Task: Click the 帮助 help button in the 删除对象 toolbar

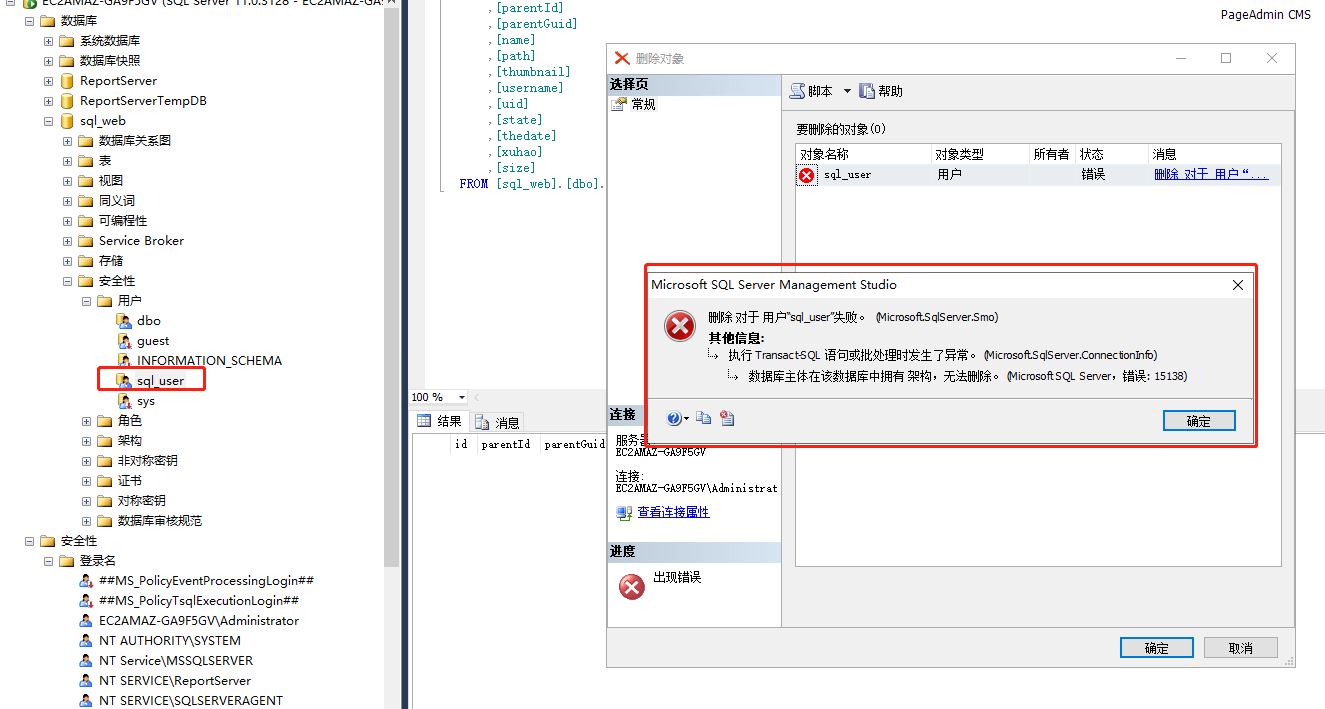Action: 881,91
